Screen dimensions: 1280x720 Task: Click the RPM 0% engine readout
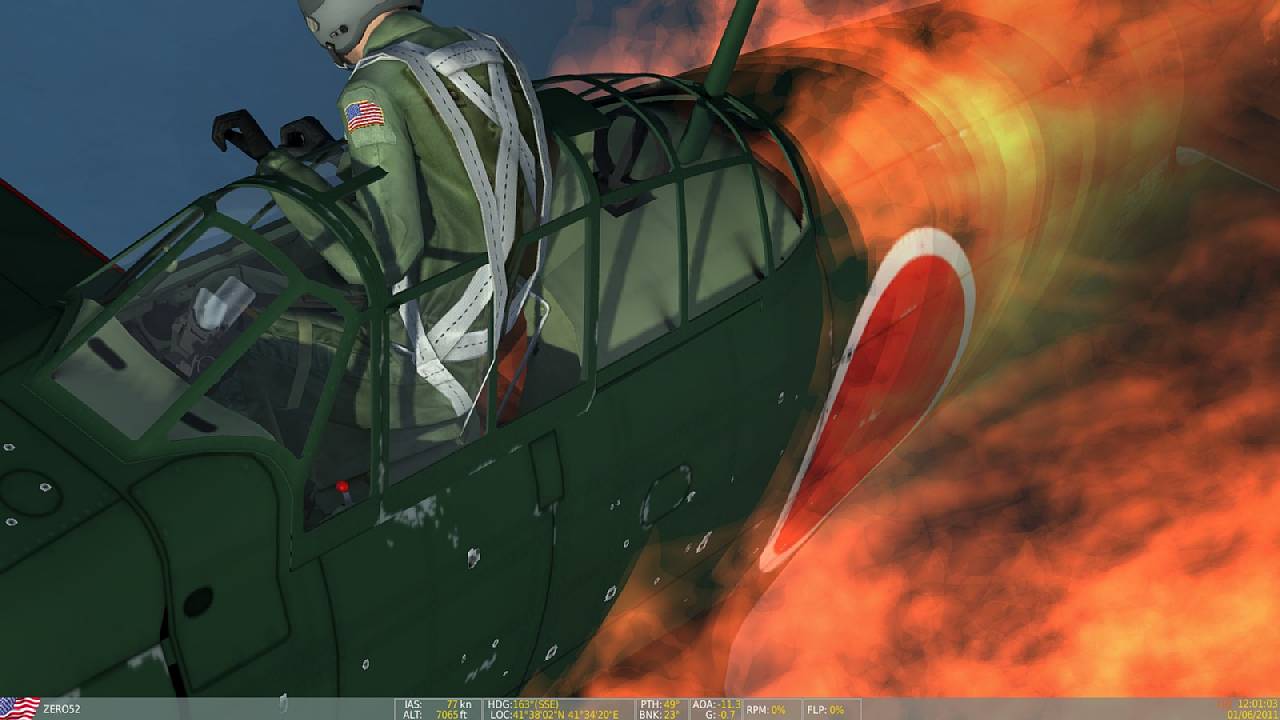click(x=766, y=709)
